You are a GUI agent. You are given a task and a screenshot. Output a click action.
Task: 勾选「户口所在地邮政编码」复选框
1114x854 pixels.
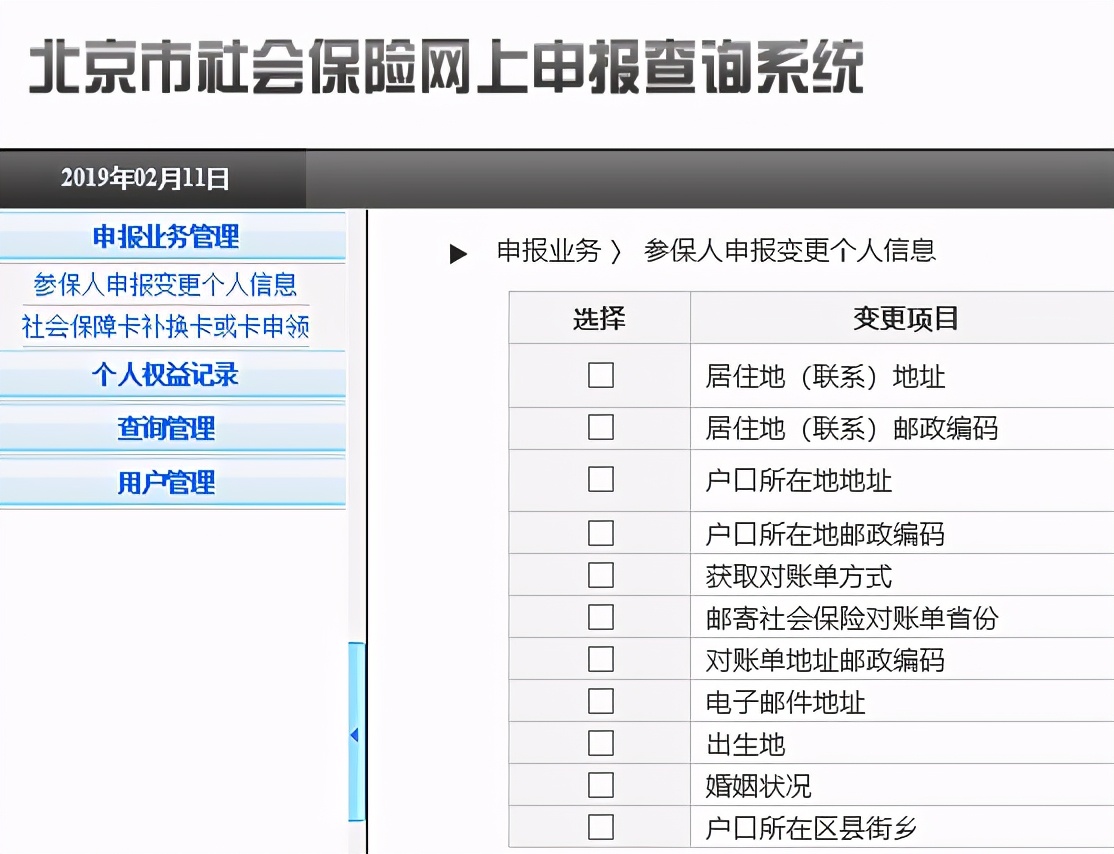click(x=599, y=533)
